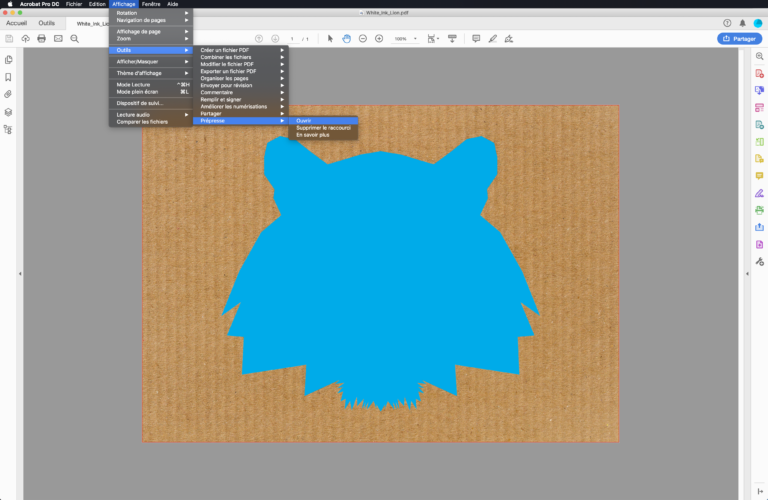Collapse the left navigation pane arrow
This screenshot has height=500, width=768.
20,274
